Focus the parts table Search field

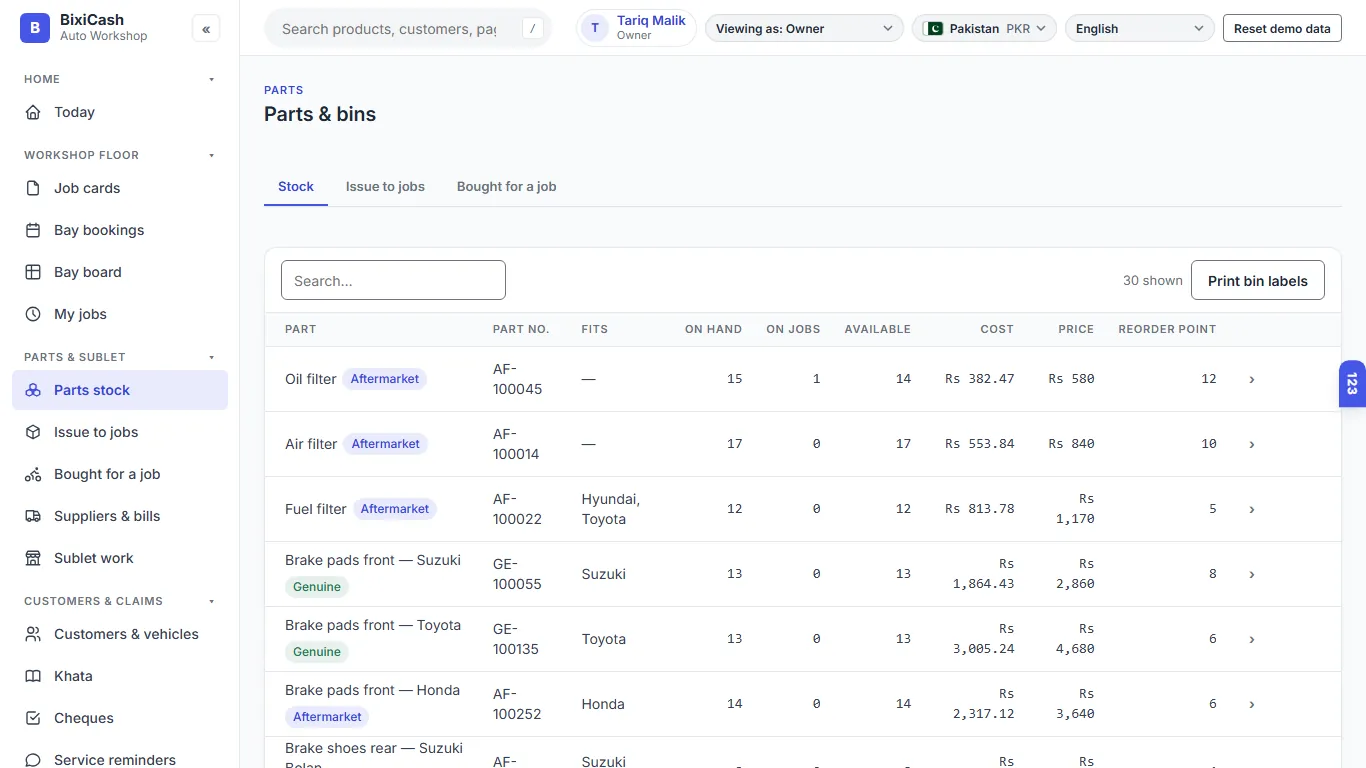(393, 281)
